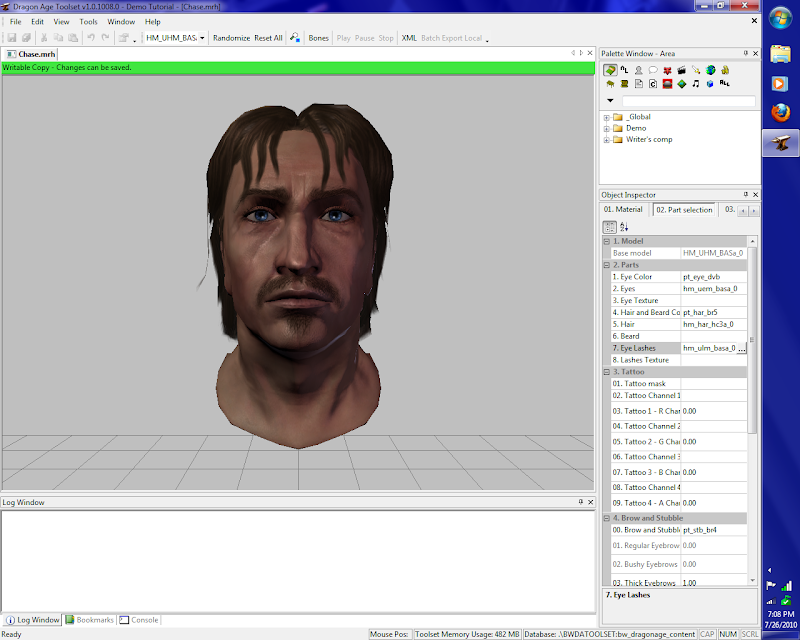Sort properties alphabetically in Object Inspector
Screen dimensions: 800x640
click(624, 227)
